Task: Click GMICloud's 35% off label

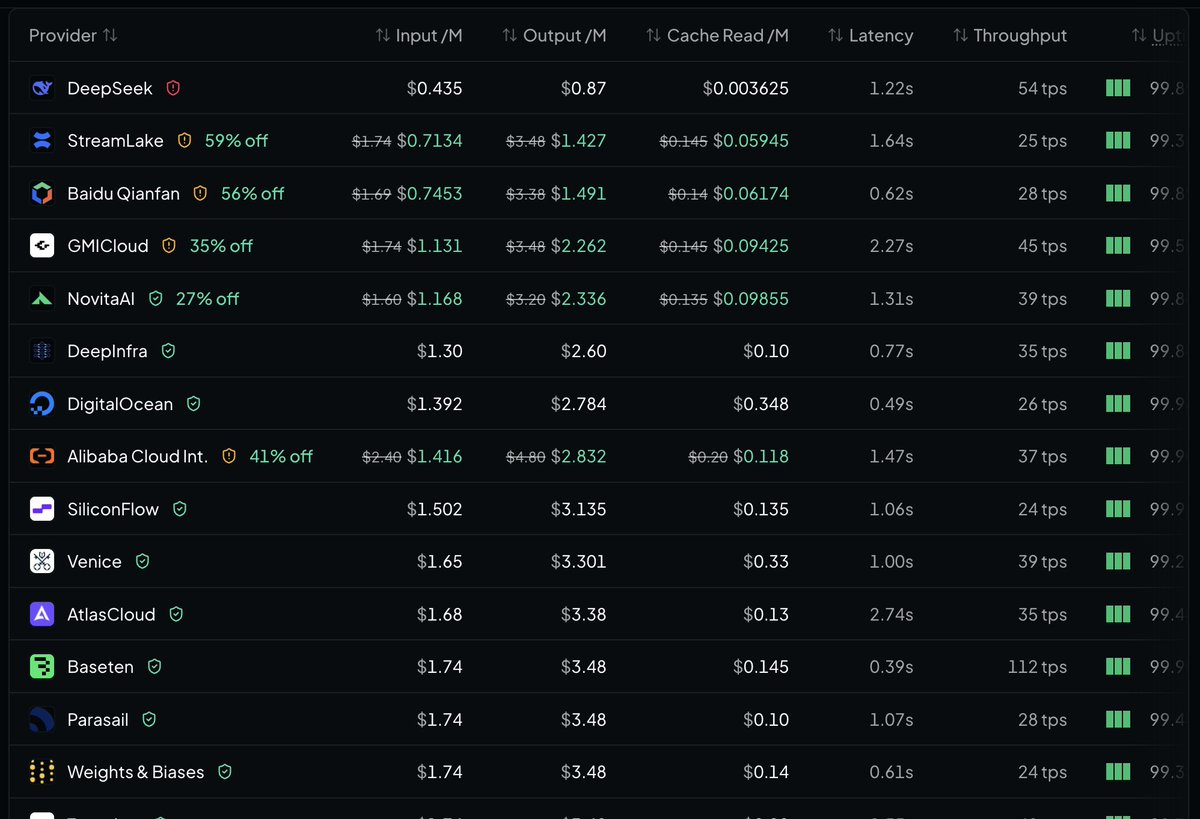Action: 221,246
